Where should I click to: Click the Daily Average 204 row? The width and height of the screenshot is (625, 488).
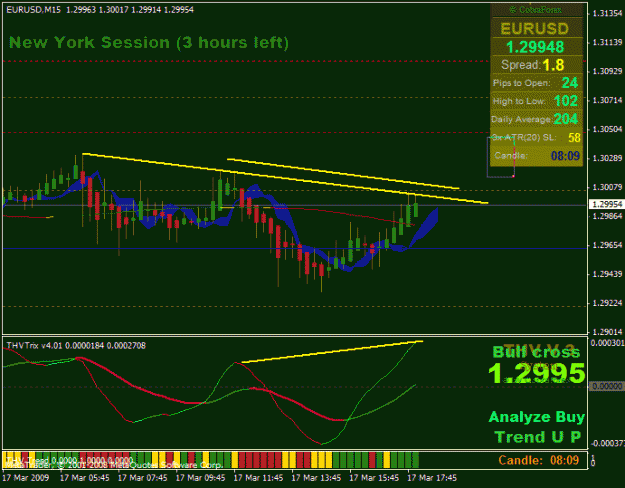pos(535,119)
